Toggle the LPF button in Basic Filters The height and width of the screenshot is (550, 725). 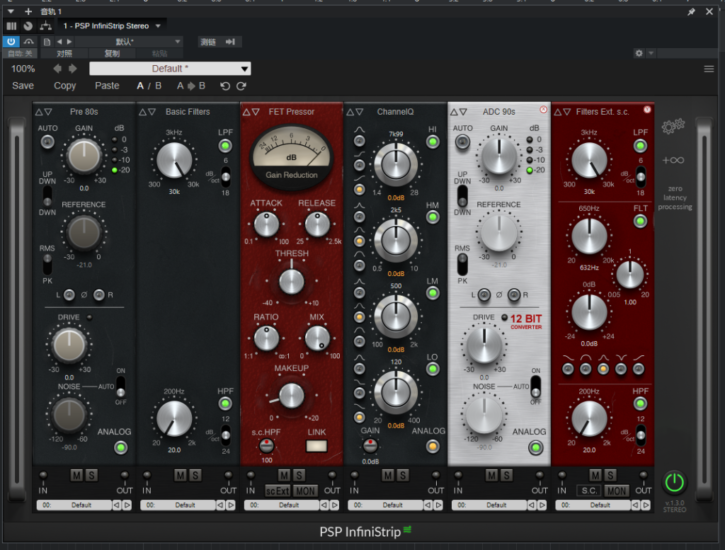[225, 146]
